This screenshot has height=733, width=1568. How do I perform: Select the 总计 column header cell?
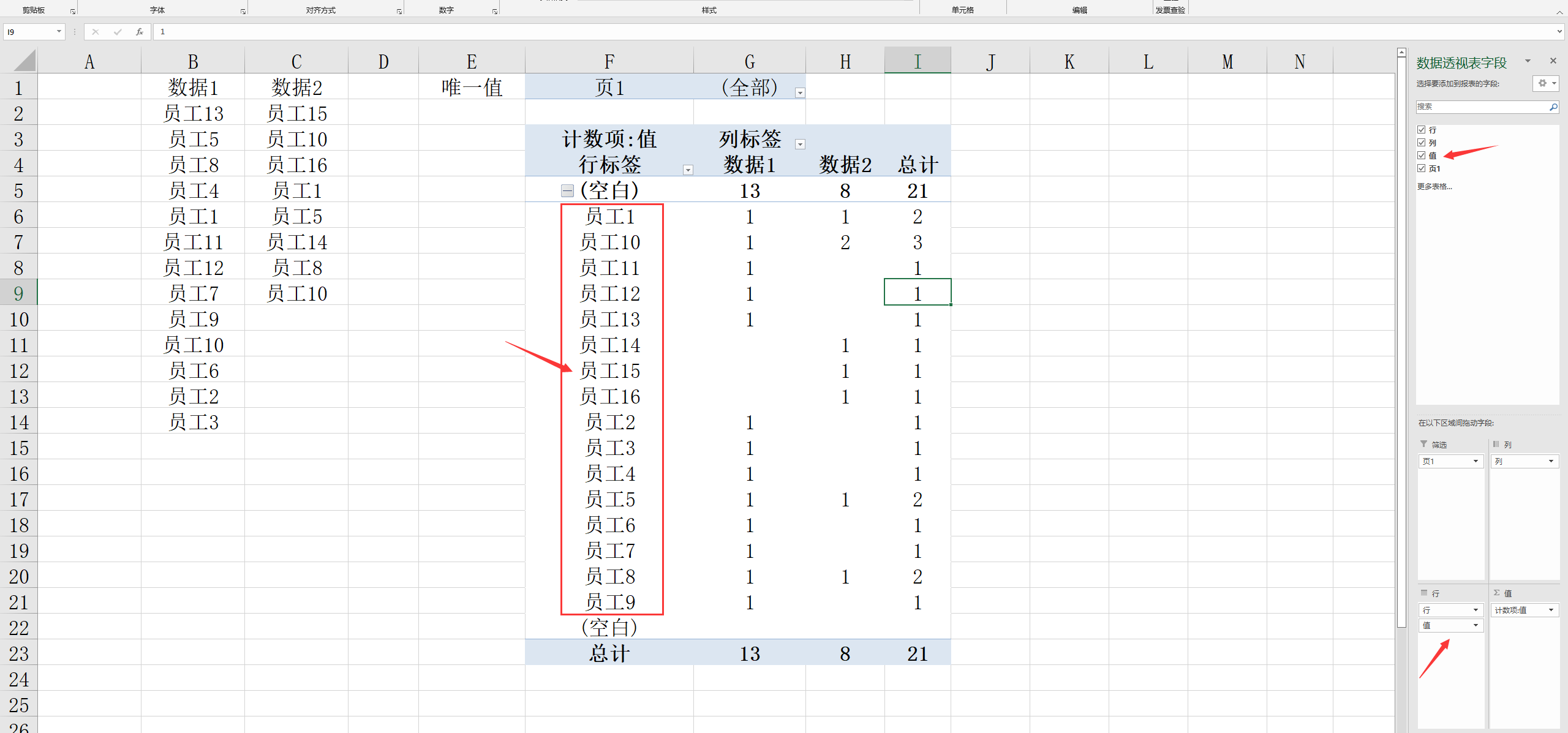(x=918, y=165)
